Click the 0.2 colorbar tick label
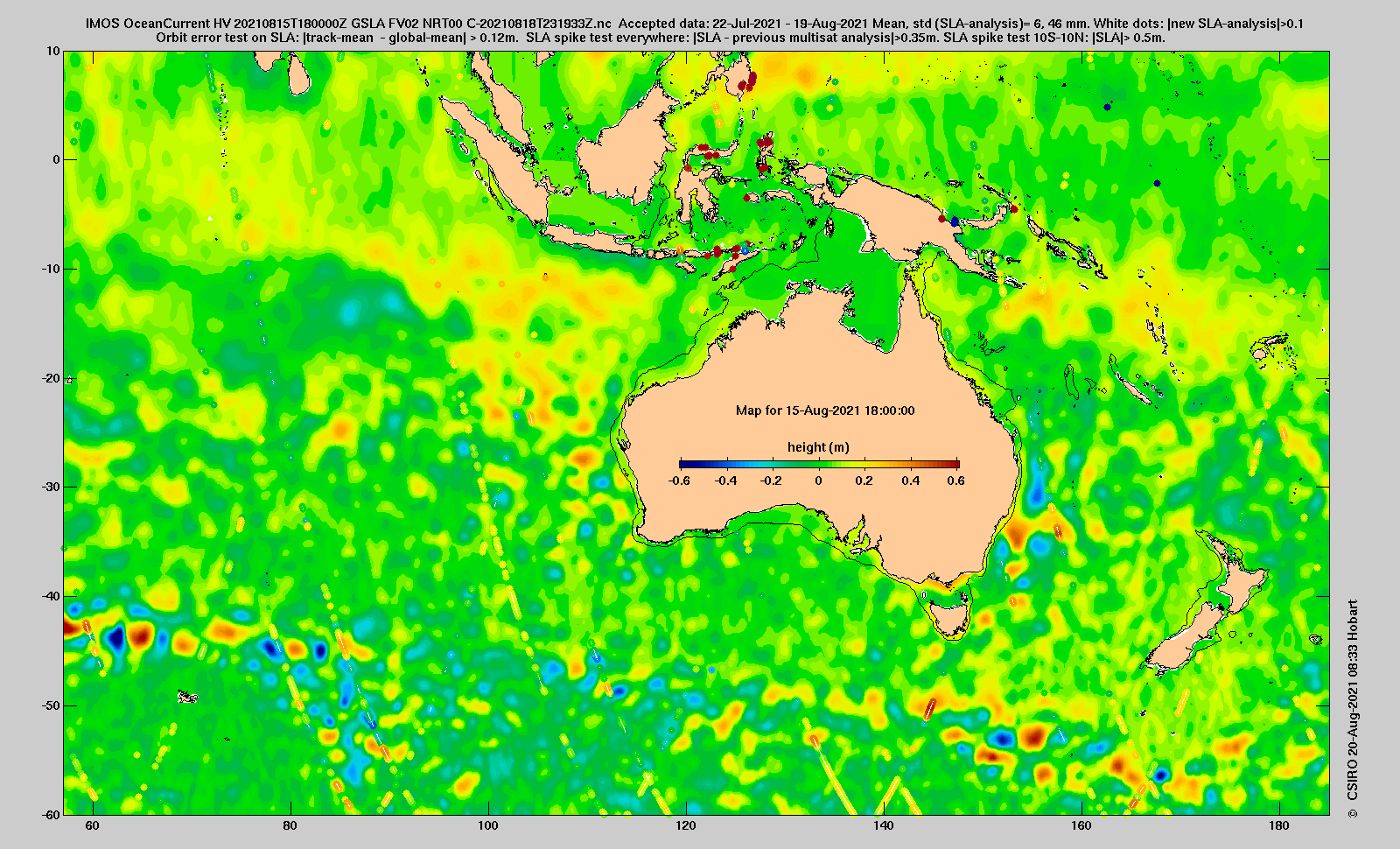 [865, 481]
